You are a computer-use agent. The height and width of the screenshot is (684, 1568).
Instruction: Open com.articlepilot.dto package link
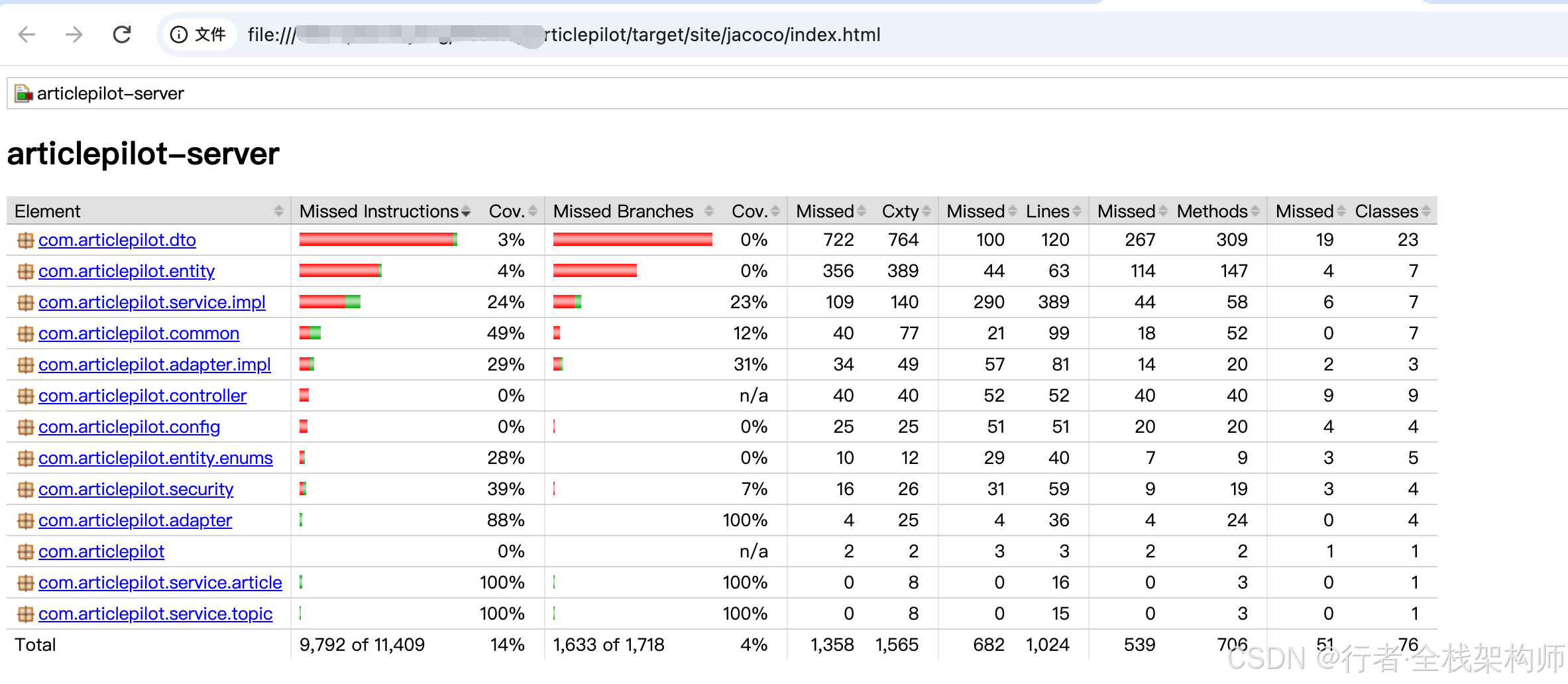coord(117,240)
